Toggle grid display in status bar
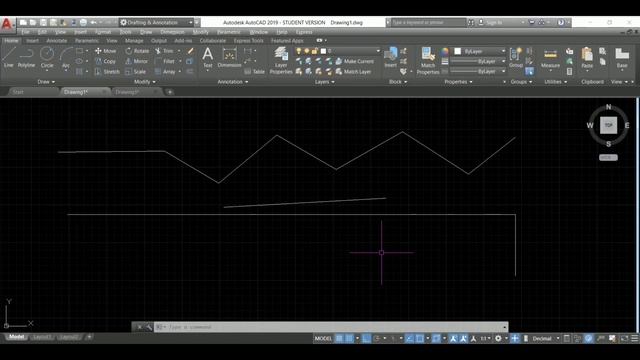Viewport: 640px width, 360px height. tap(339, 338)
